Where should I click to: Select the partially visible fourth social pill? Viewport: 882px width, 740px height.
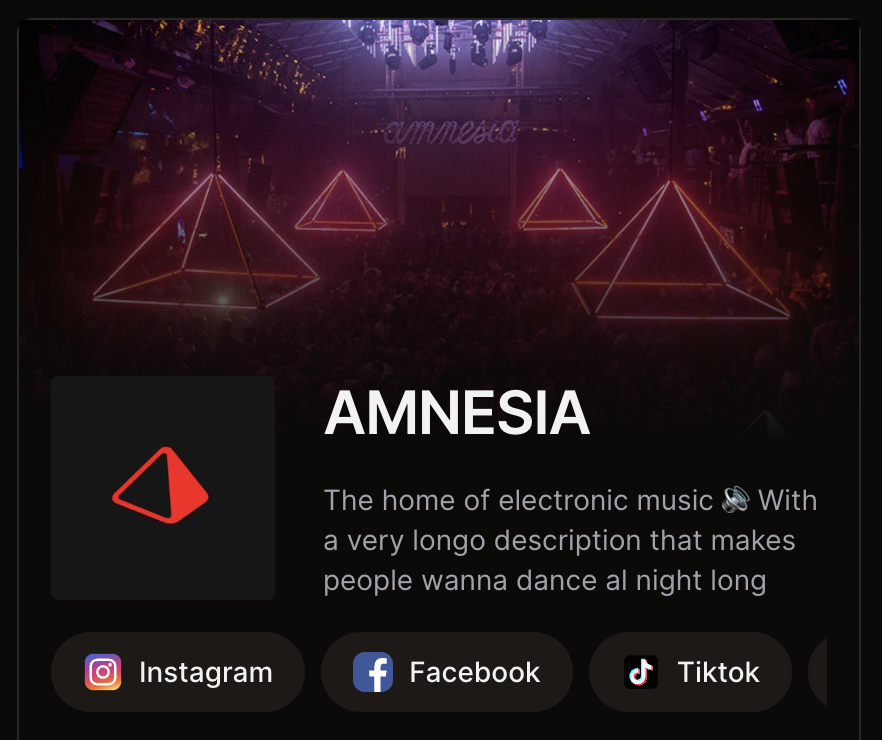(x=817, y=672)
